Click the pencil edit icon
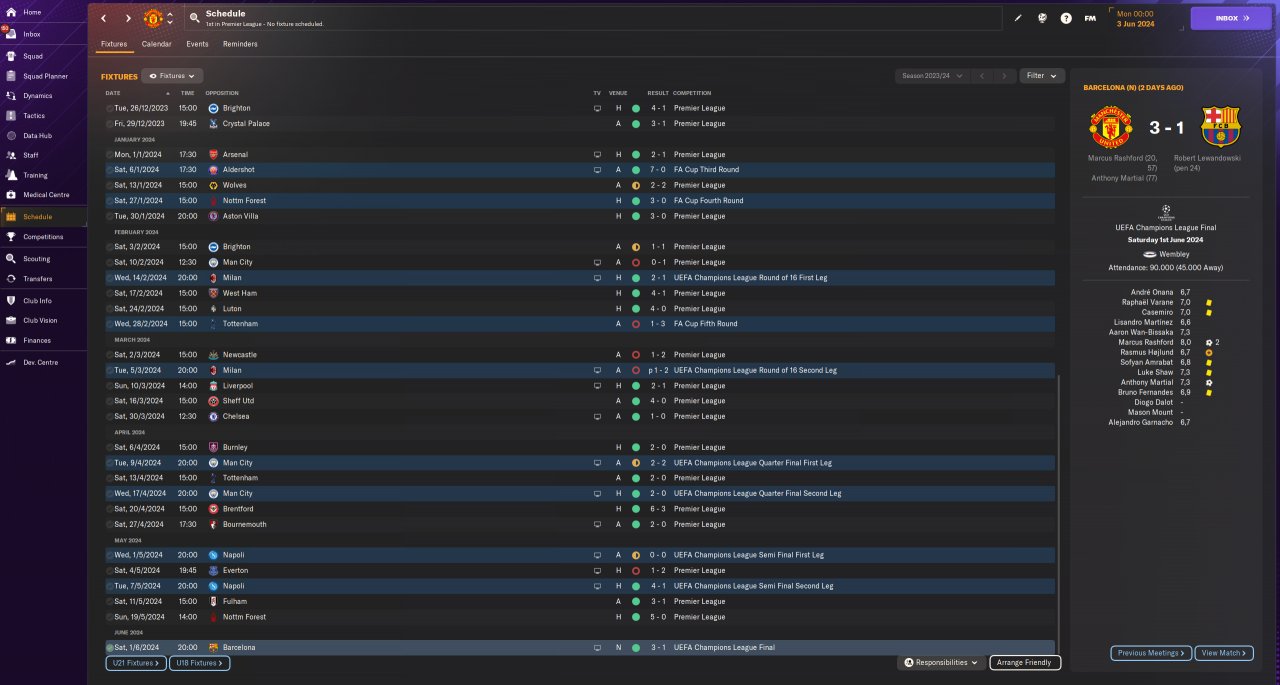Screen dimensions: 1280x685 pyautogui.click(x=1018, y=18)
